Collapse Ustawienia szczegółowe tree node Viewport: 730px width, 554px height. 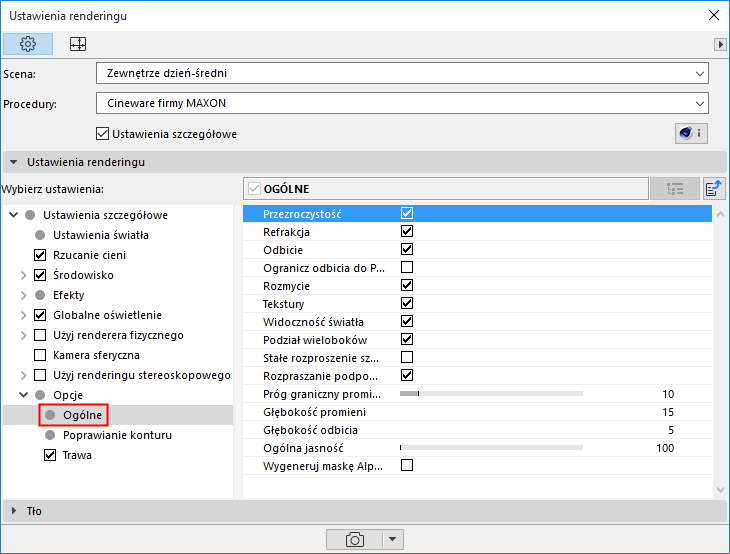click(14, 215)
